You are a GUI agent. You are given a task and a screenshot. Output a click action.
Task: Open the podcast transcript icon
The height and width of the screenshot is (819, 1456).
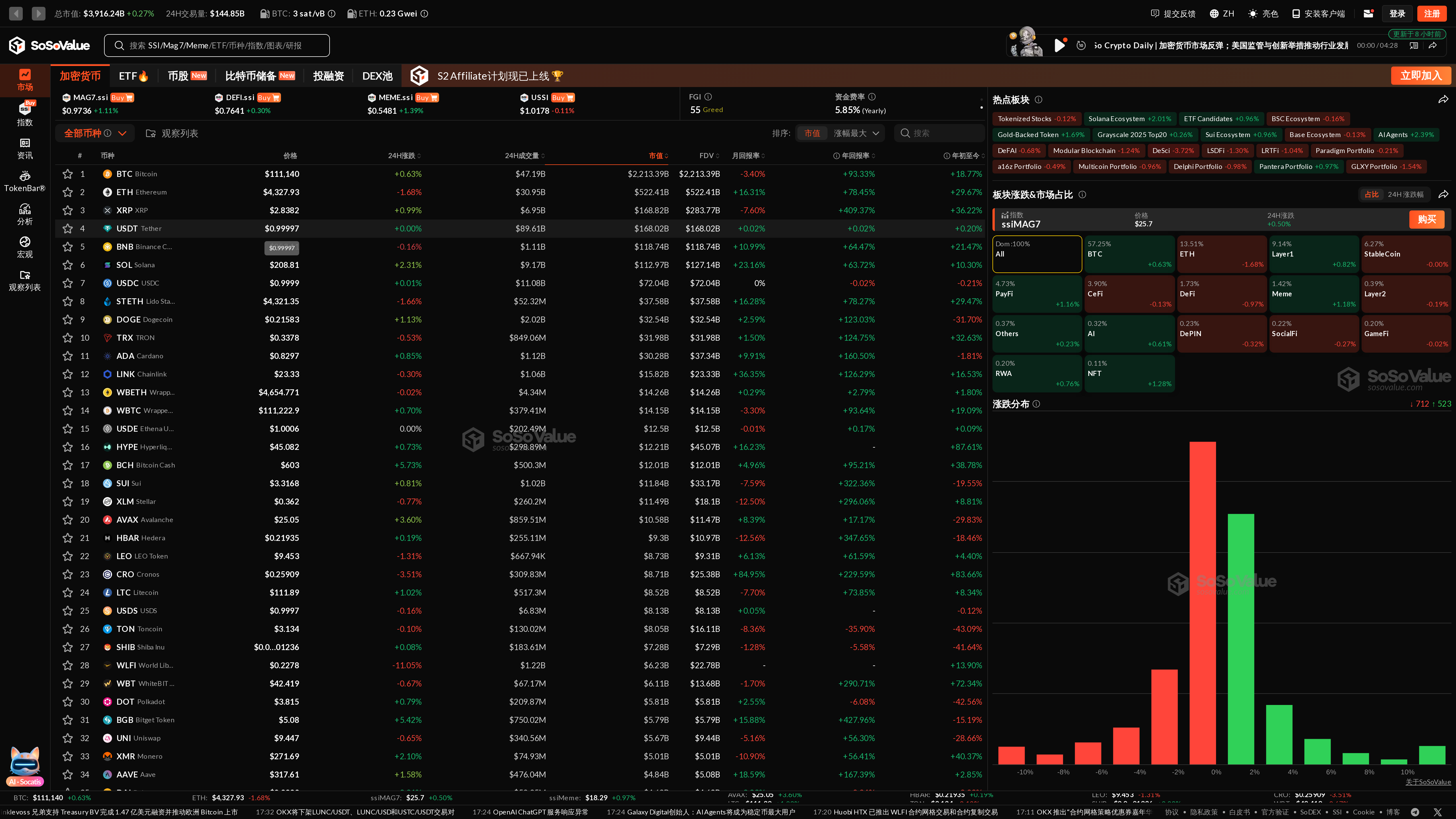click(1414, 45)
